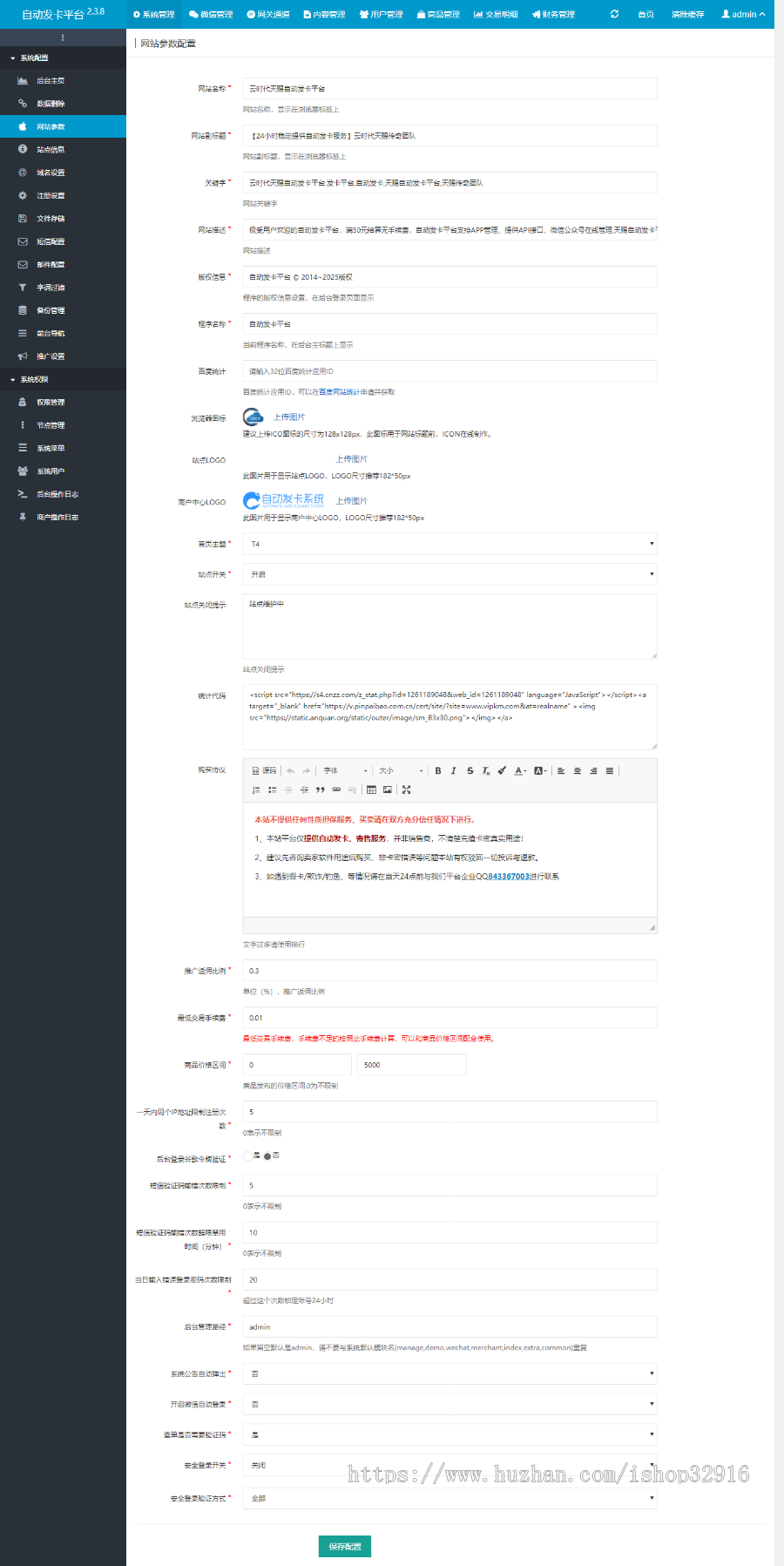Click the block quote icon
The width and height of the screenshot is (784, 1566).
[320, 790]
